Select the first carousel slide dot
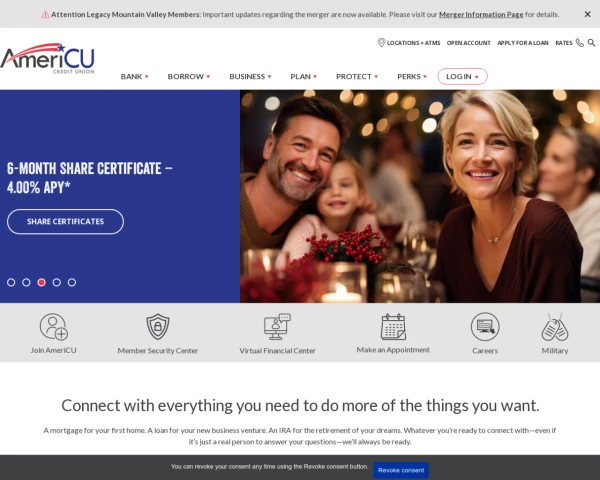The width and height of the screenshot is (600, 480). [11, 282]
